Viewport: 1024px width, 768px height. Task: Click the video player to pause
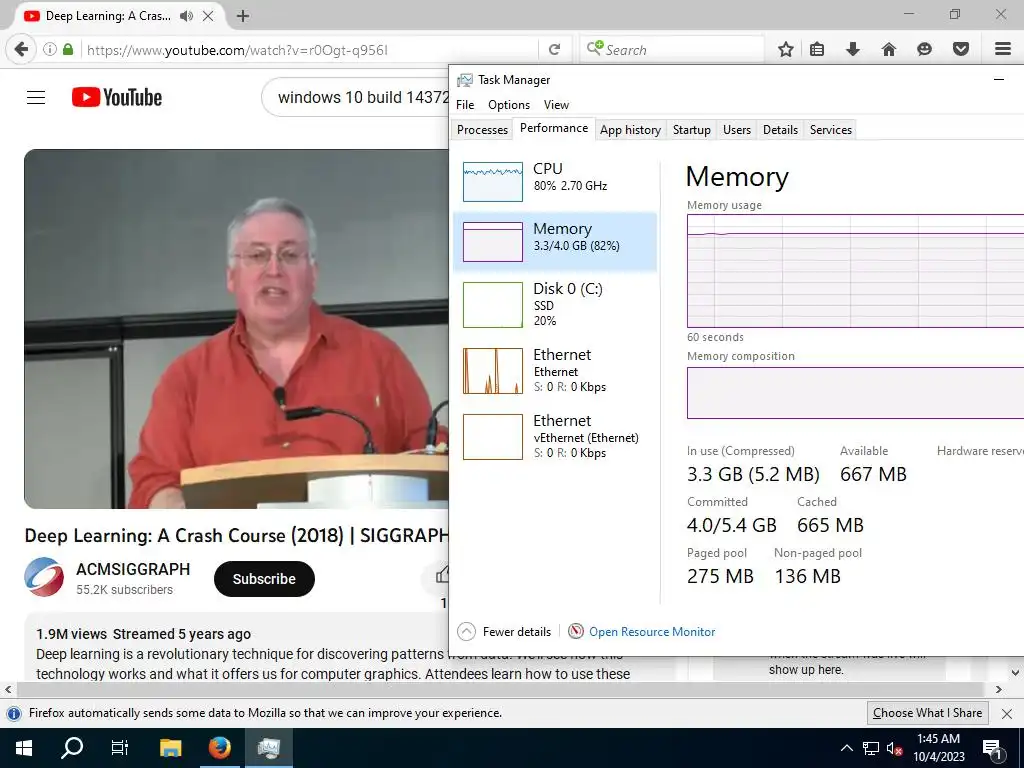236,328
